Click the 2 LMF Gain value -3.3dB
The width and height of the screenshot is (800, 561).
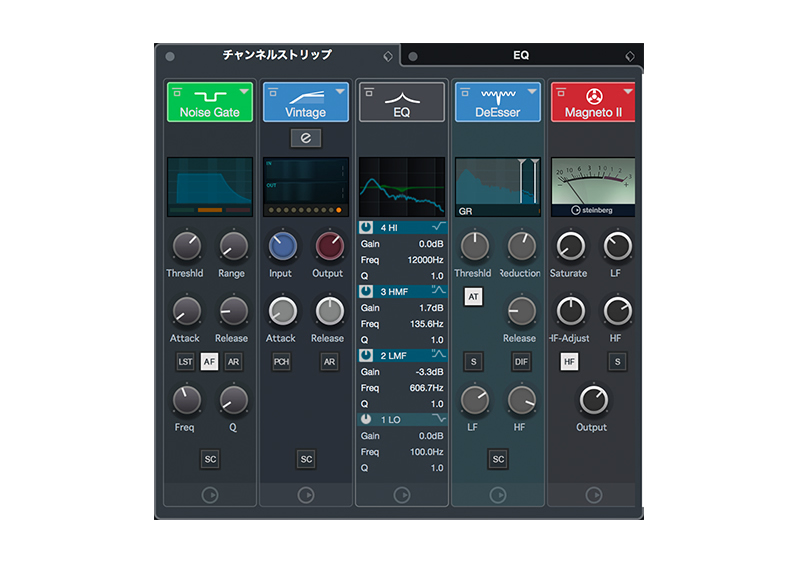point(429,372)
